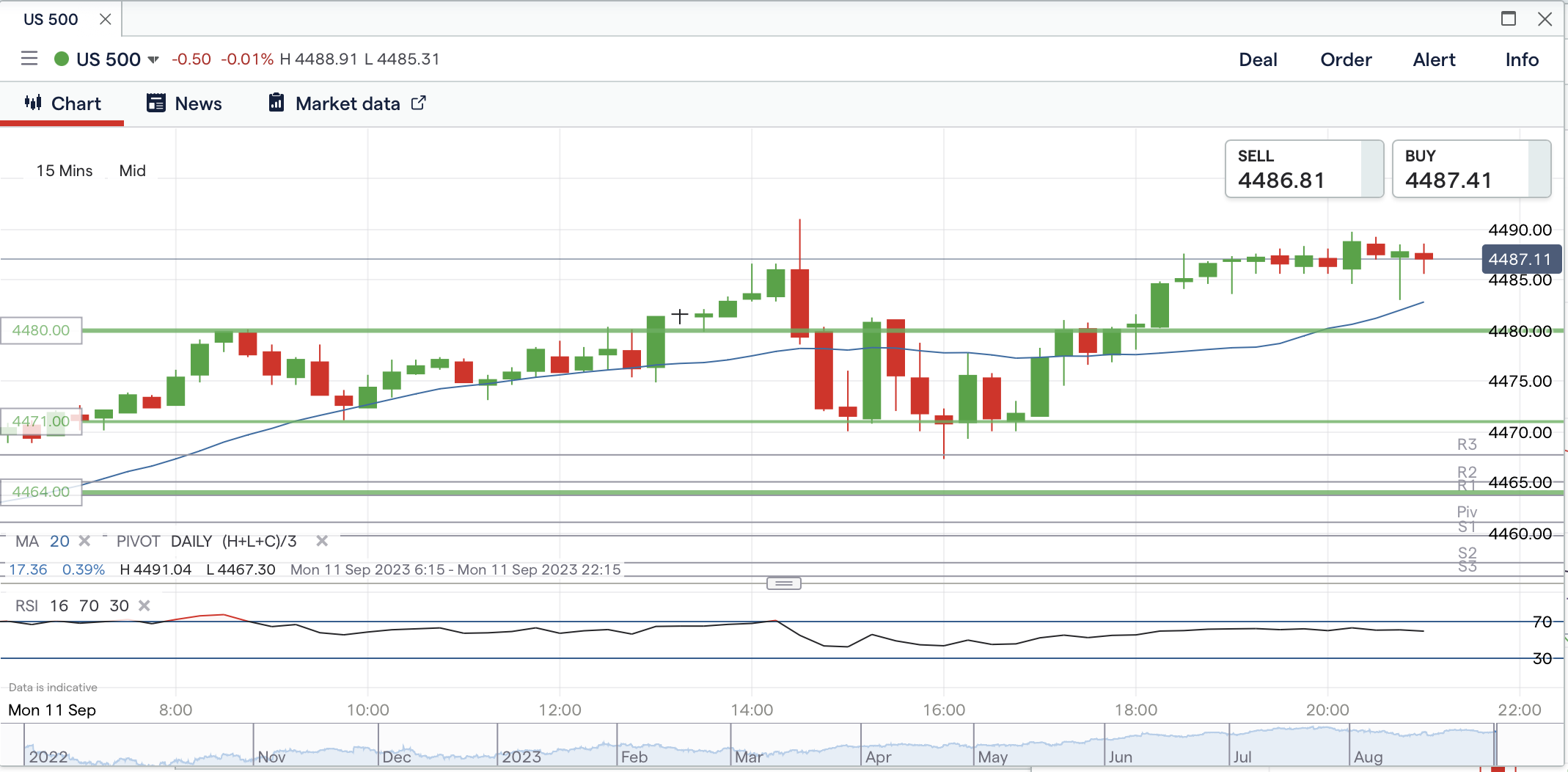Viewport: 1568px width, 772px height.
Task: Close the US 500 window tab
Action: 105,19
